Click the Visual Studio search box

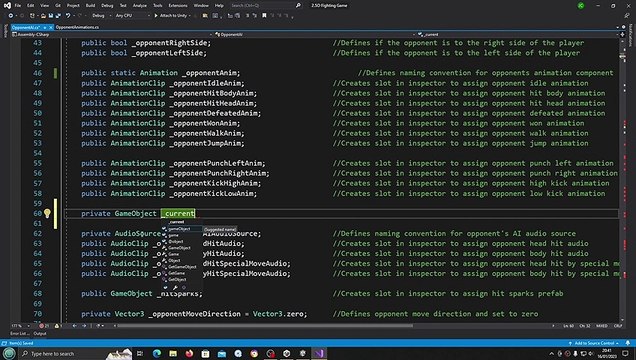point(266,6)
